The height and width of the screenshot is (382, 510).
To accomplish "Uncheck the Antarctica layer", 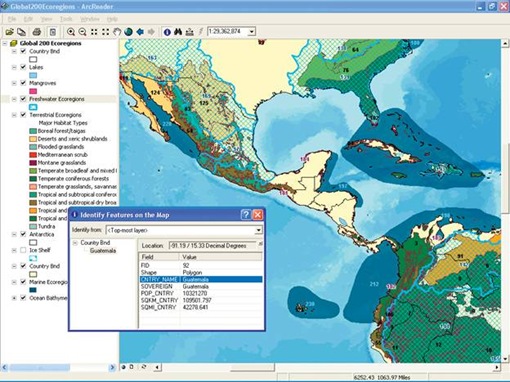I will (23, 234).
